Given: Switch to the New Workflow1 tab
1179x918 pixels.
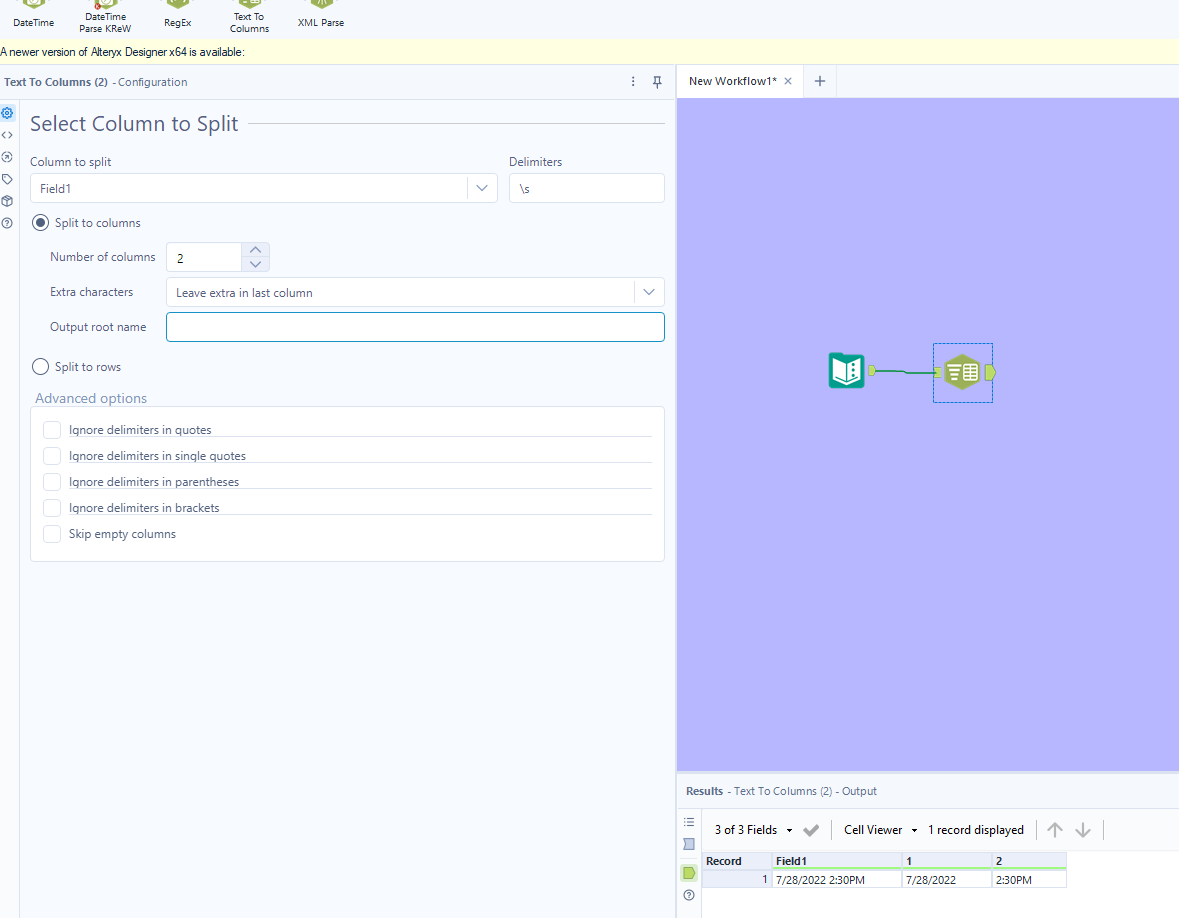Looking at the screenshot, I should click(x=732, y=81).
